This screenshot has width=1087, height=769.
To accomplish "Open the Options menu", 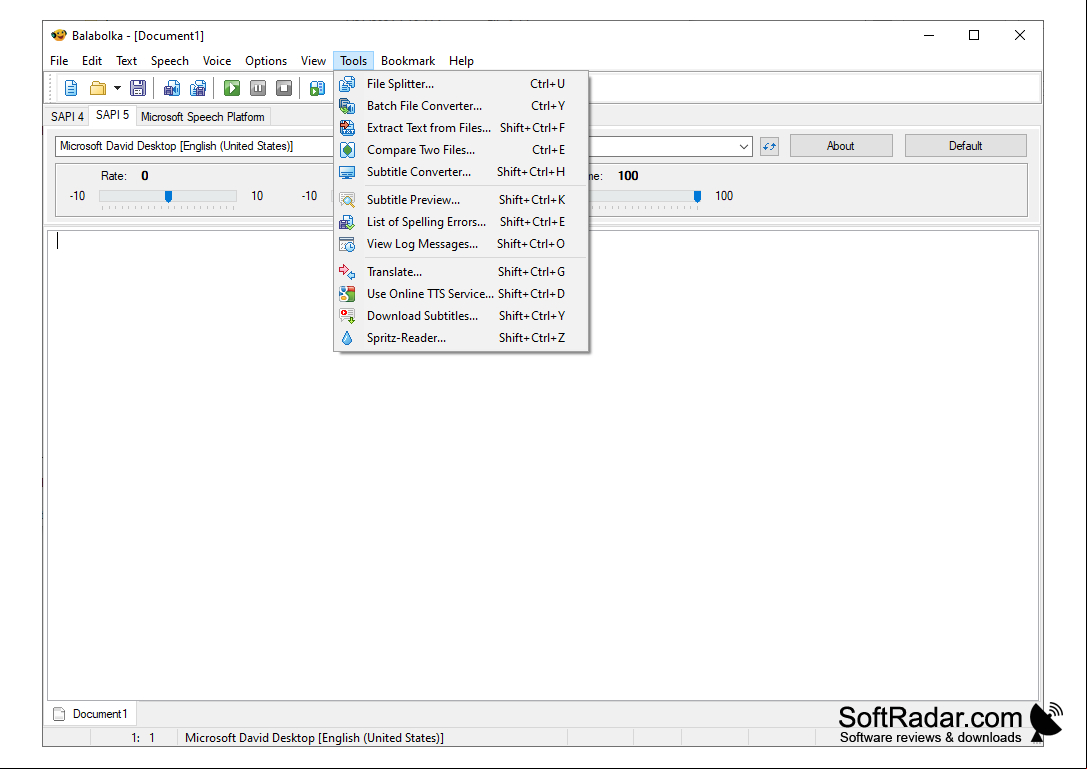I will 266,61.
